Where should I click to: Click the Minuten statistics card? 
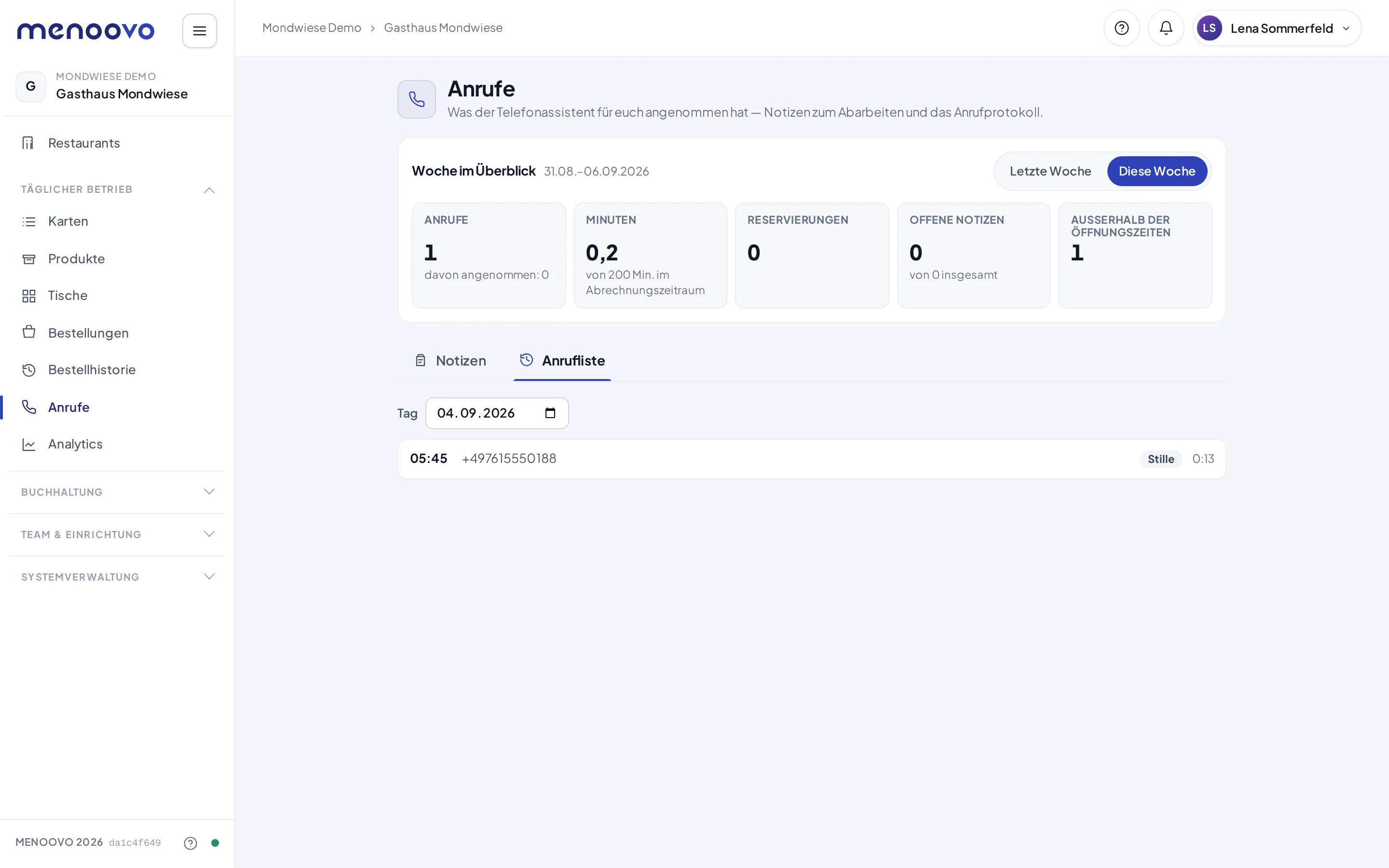[x=650, y=256]
